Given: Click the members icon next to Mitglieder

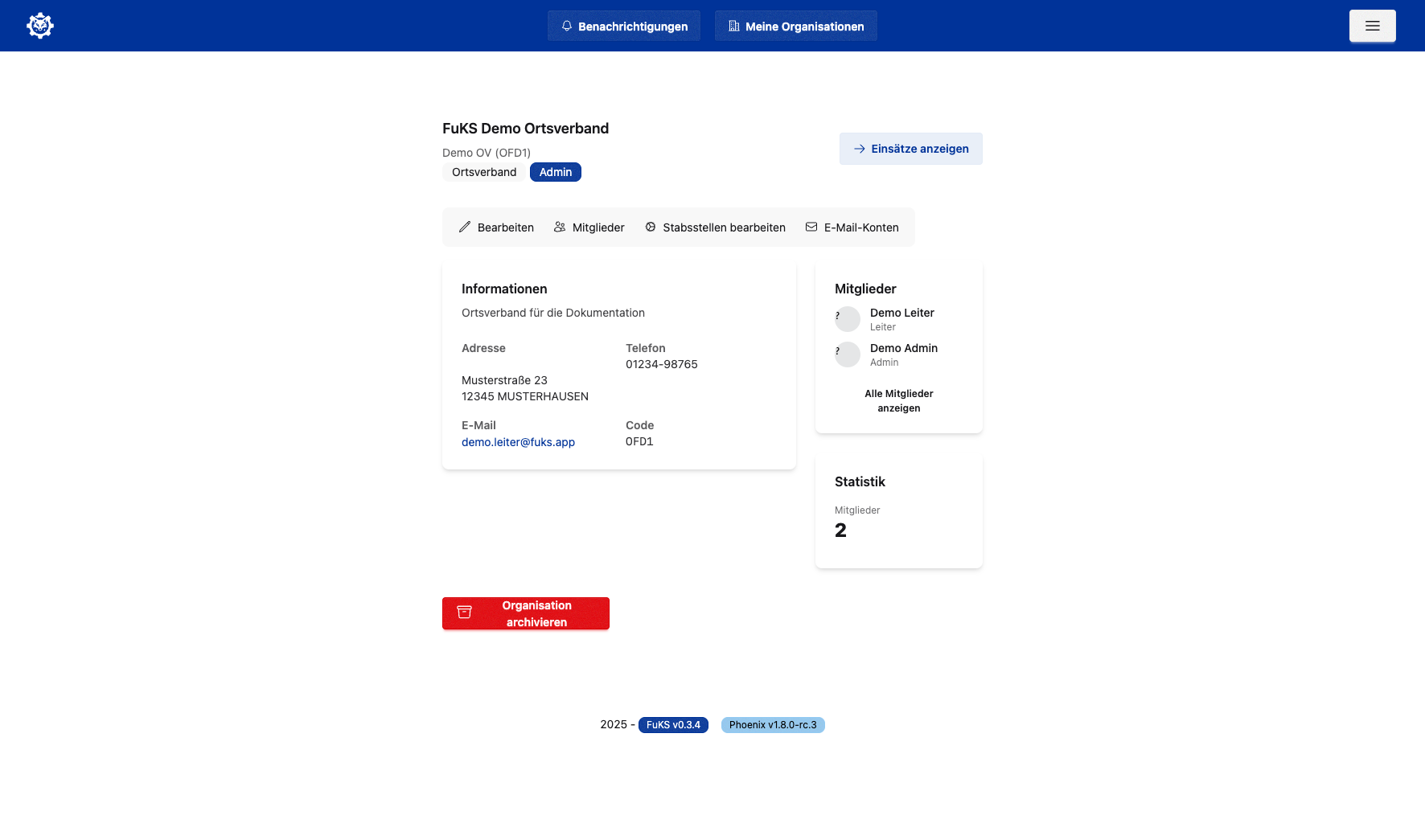Looking at the screenshot, I should pyautogui.click(x=559, y=227).
